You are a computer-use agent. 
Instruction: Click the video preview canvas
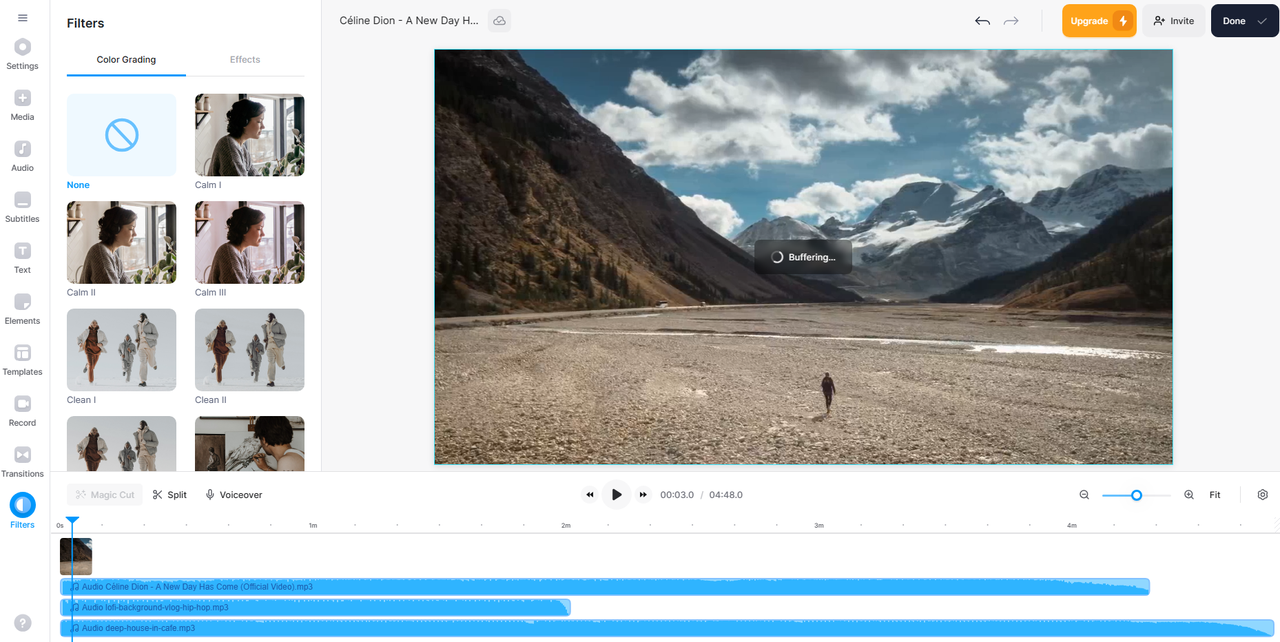click(x=803, y=257)
